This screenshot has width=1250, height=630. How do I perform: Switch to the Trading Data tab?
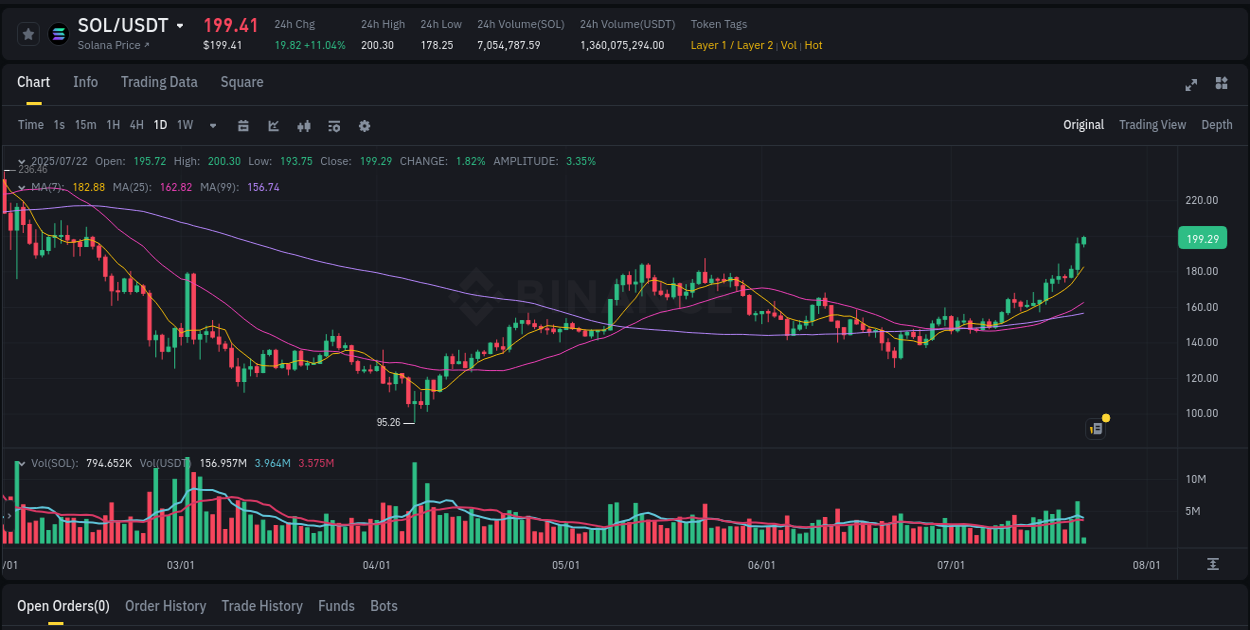click(159, 82)
